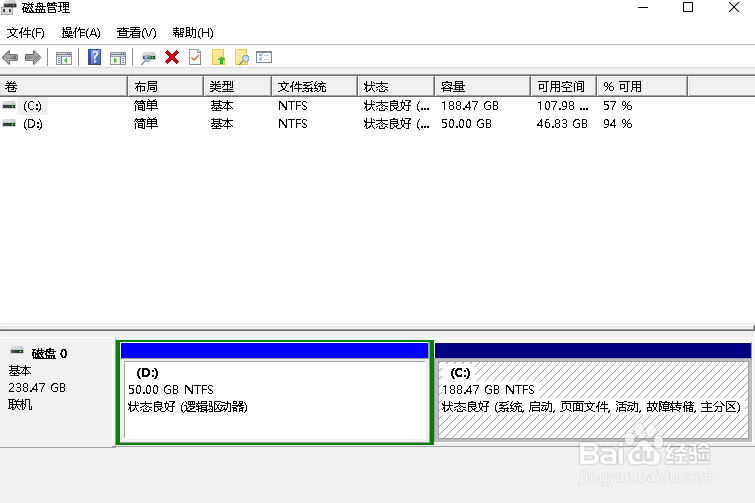The image size is (755, 503).
Task: Sort by the 文件系统 column header
Action: (x=314, y=87)
